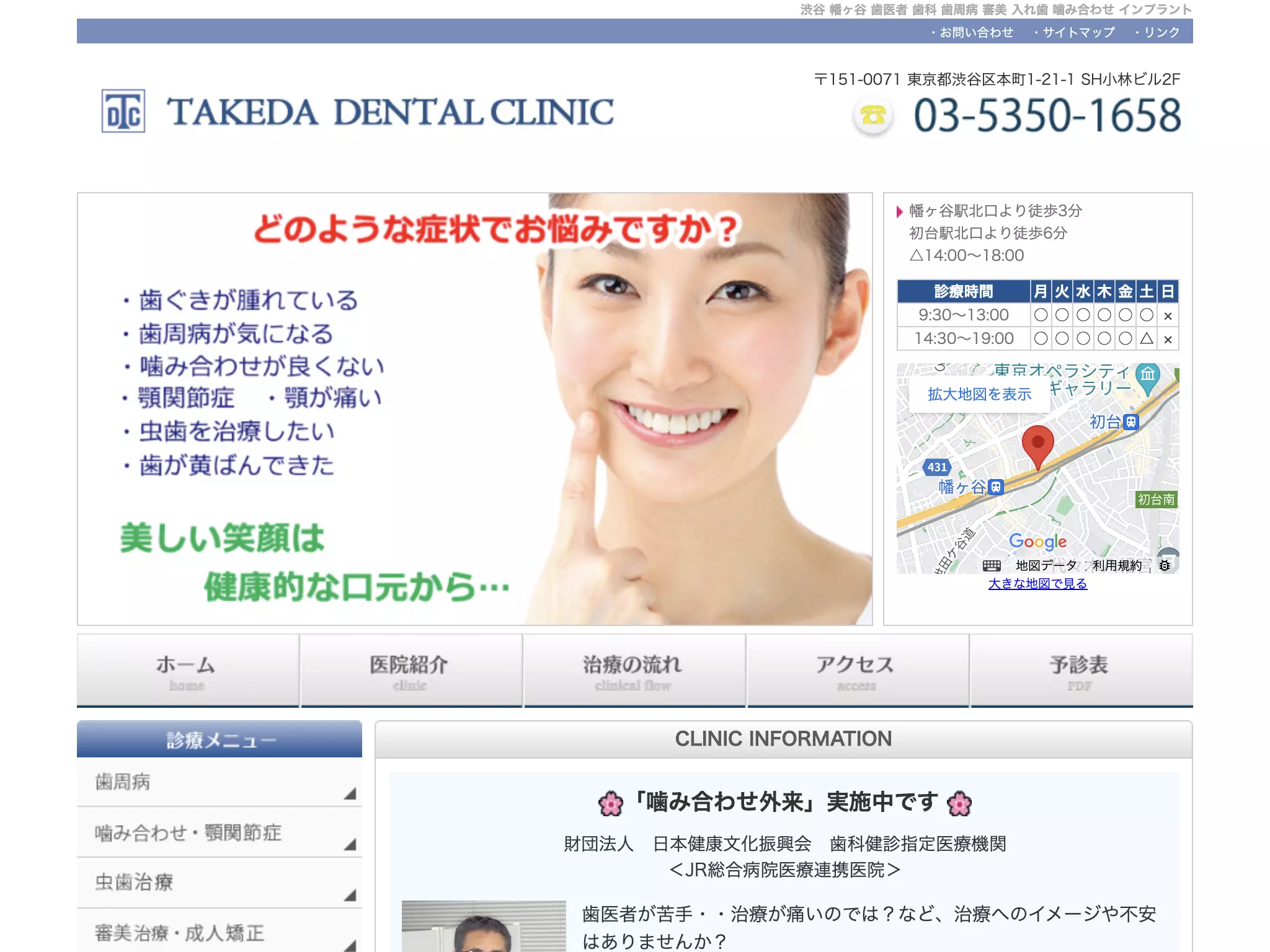This screenshot has height=952, width=1270.
Task: Click the doctor photo thumbnail below the announcement
Action: click(x=484, y=926)
